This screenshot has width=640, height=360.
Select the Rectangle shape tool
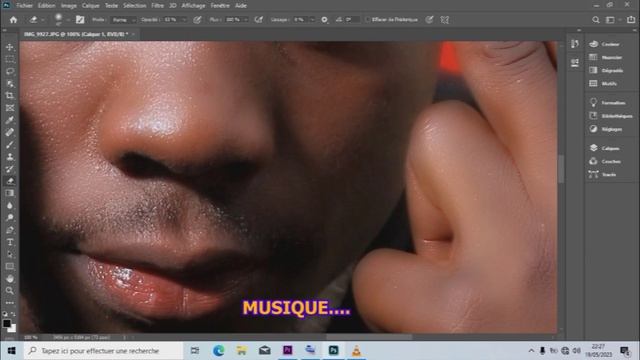pyautogui.click(x=10, y=267)
